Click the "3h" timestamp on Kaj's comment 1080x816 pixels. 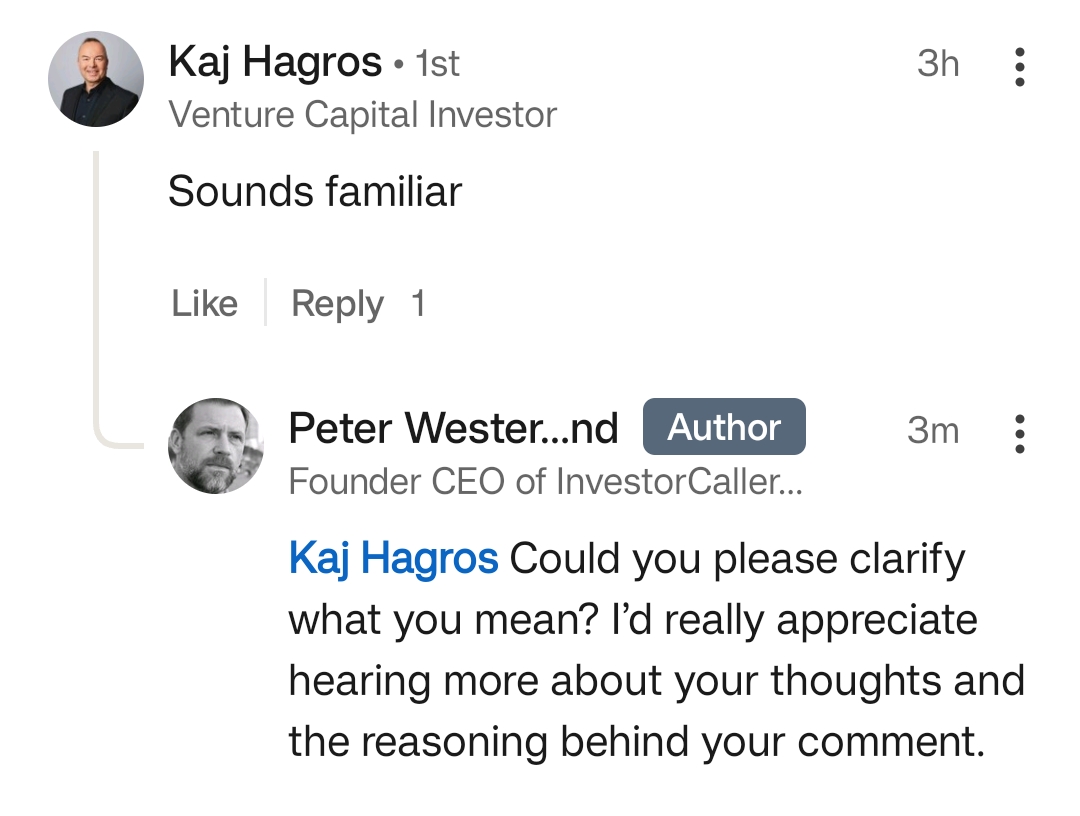pos(937,64)
